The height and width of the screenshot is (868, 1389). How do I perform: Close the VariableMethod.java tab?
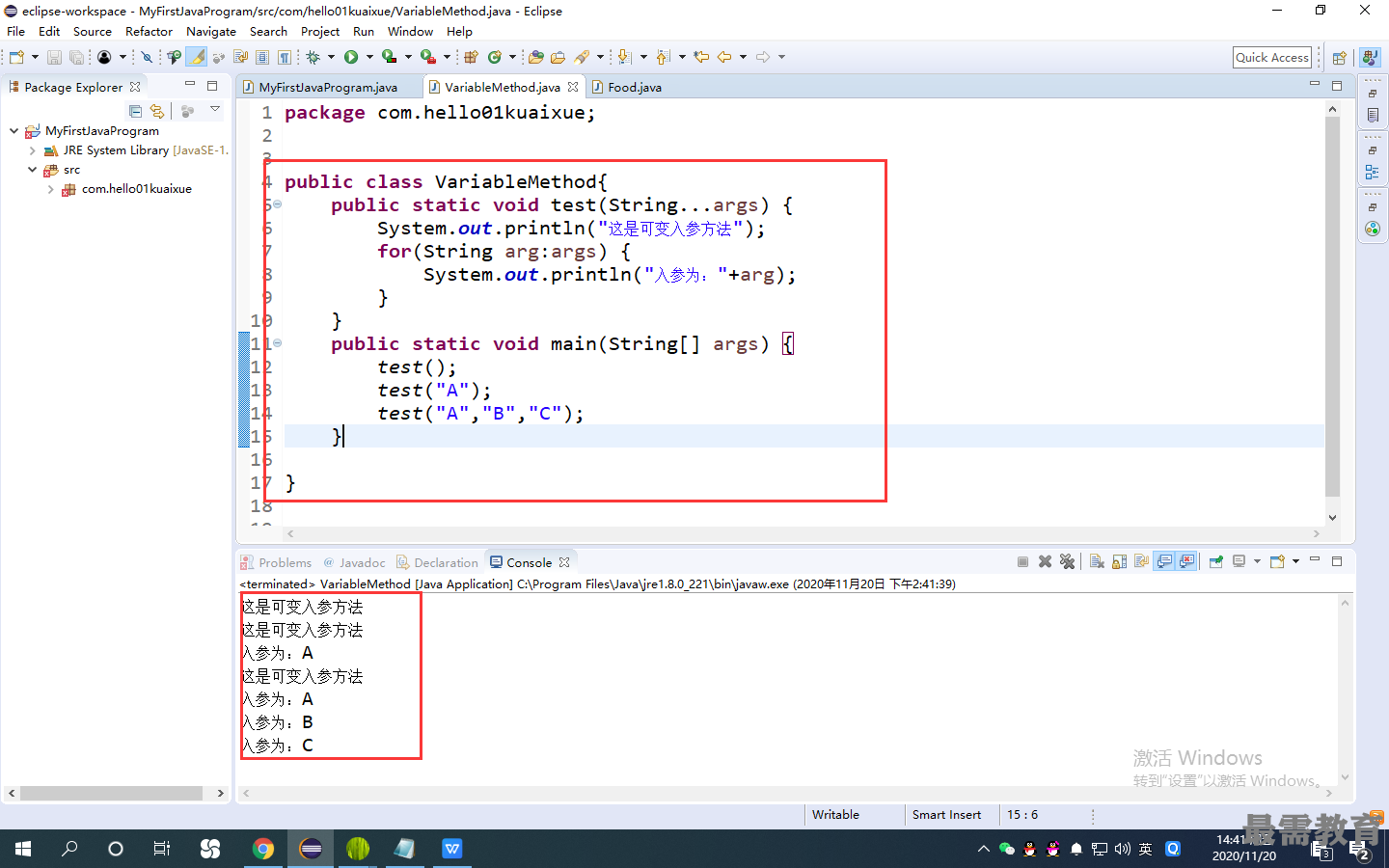click(x=573, y=87)
